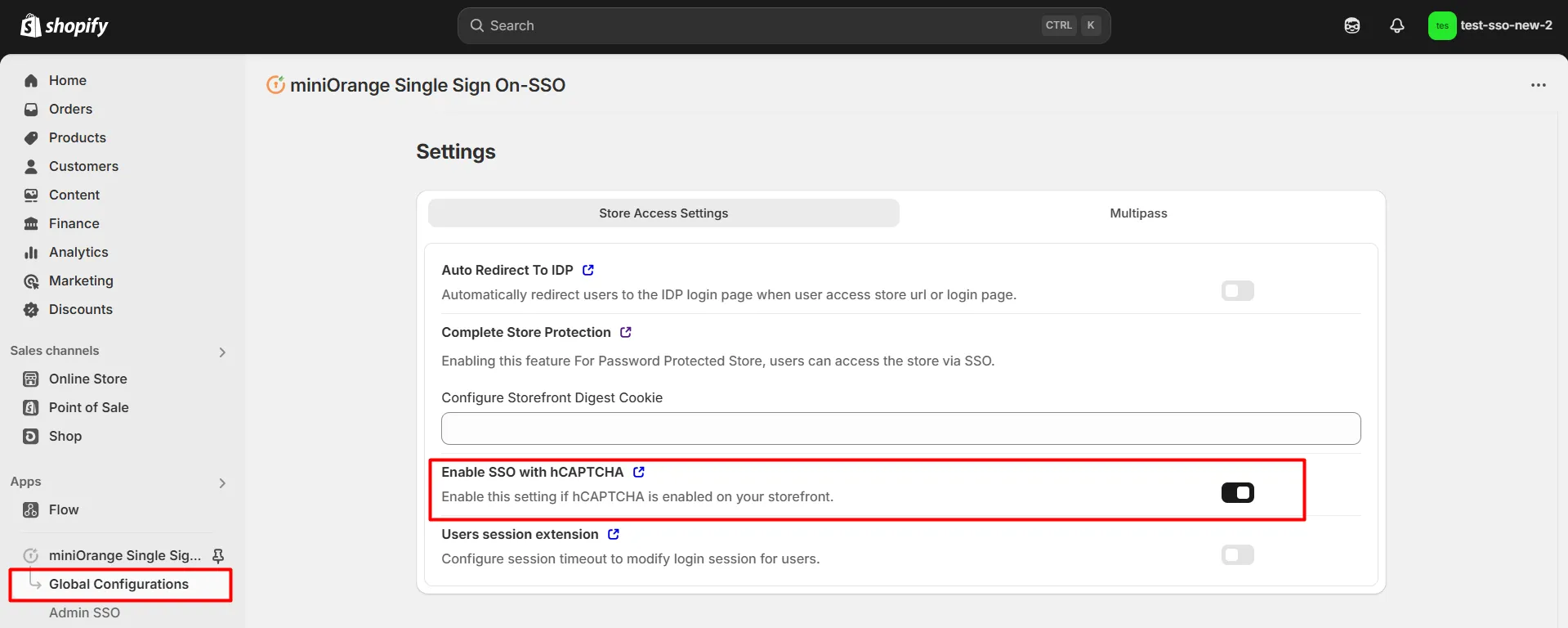Screen dimensions: 1568x628
Task: Enable Auto Redirect To IDP toggle
Action: 1238,290
